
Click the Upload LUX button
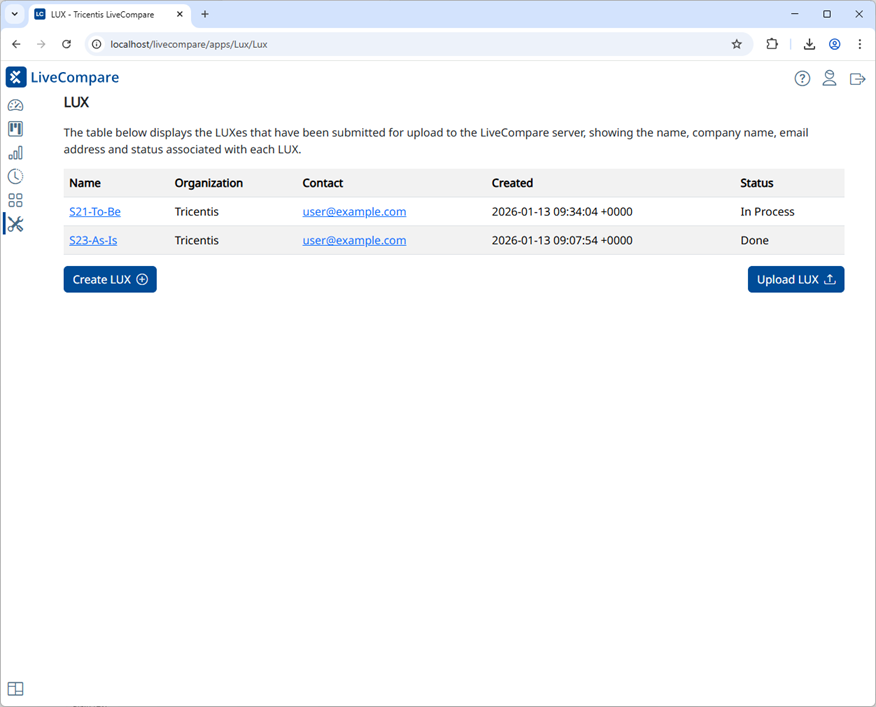pos(796,279)
